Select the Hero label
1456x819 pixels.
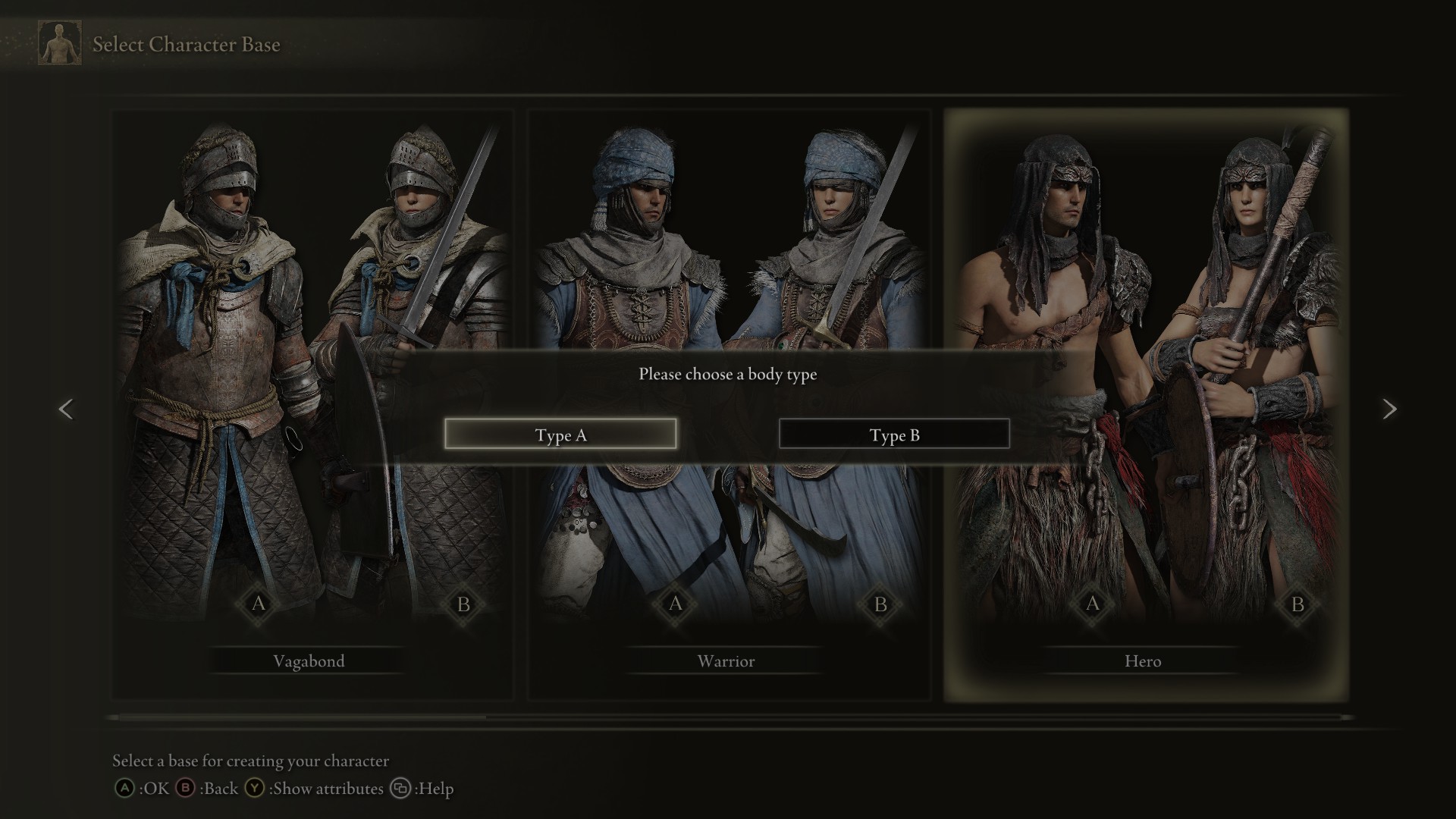click(x=1143, y=661)
